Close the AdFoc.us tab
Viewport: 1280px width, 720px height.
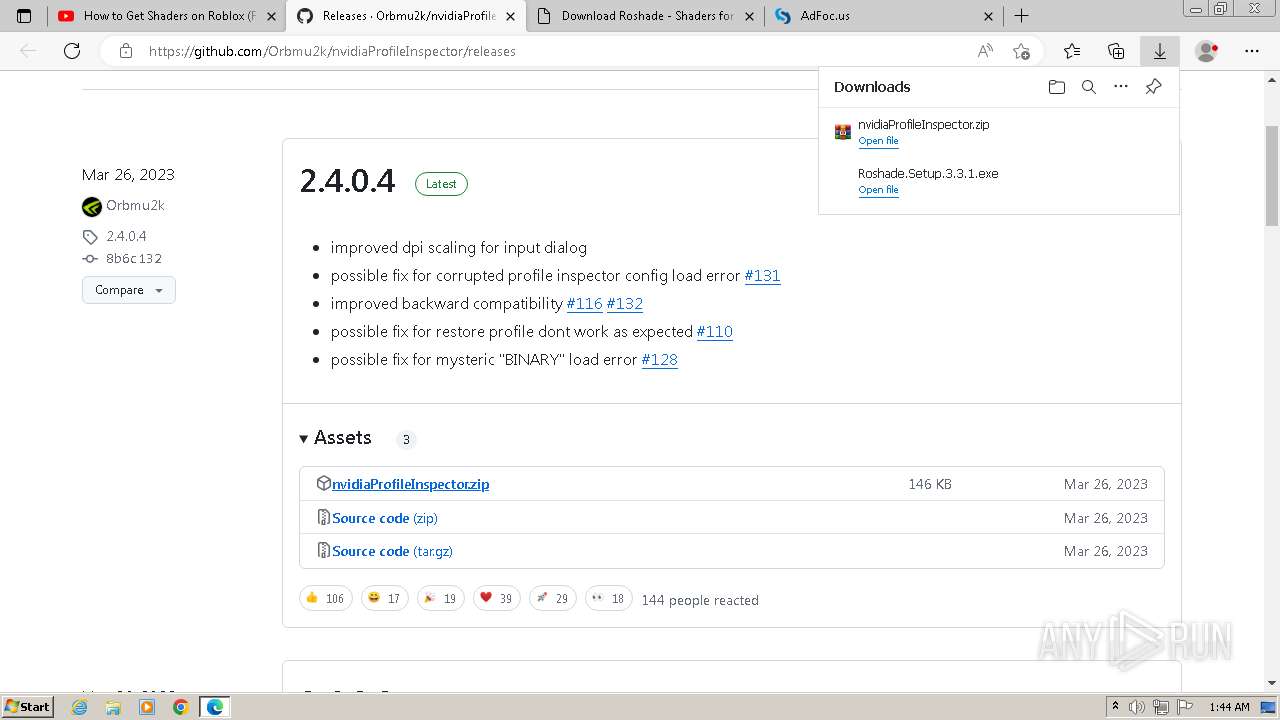click(x=988, y=16)
